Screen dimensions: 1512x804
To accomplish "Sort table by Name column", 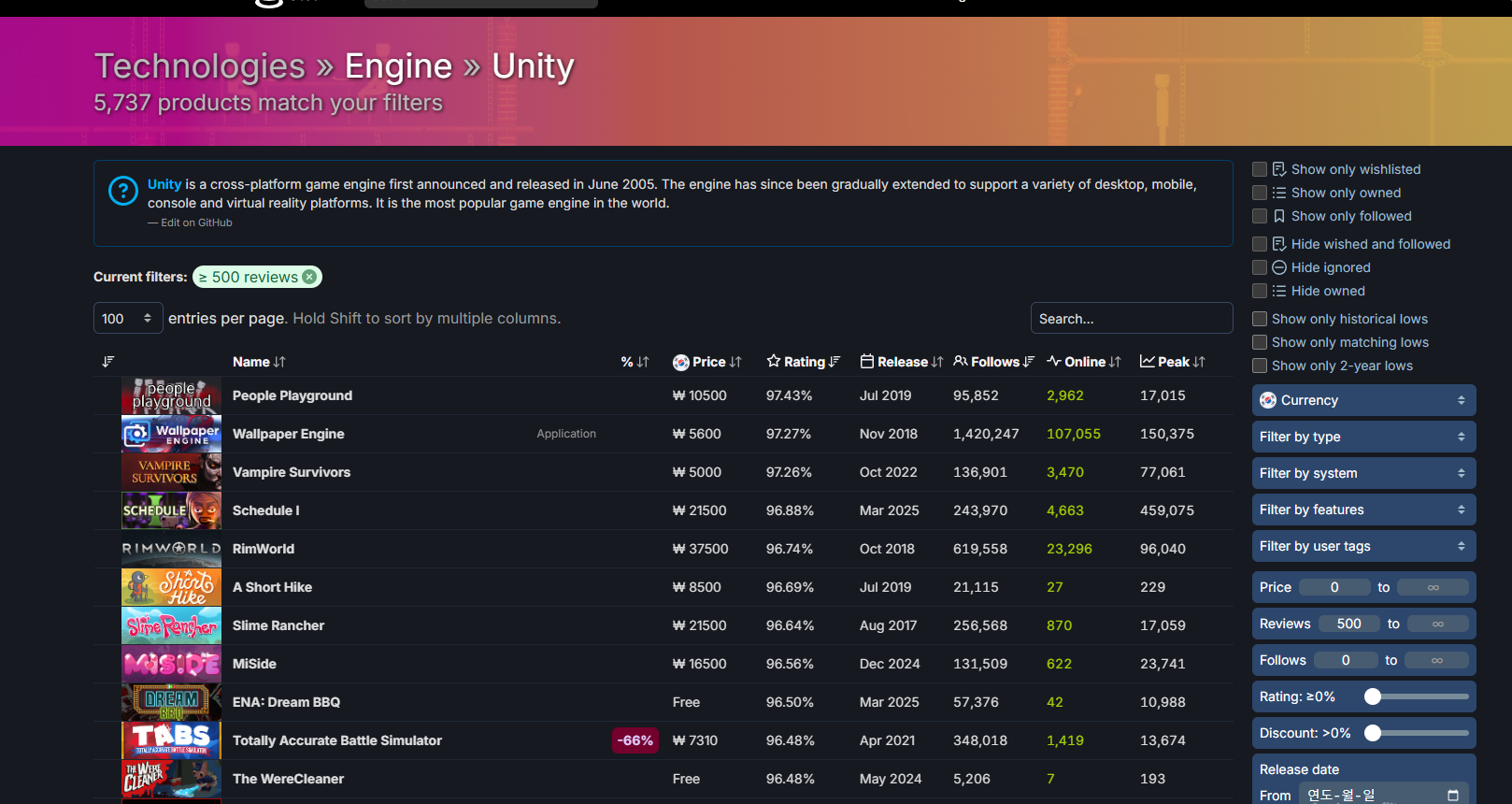I will pos(259,362).
